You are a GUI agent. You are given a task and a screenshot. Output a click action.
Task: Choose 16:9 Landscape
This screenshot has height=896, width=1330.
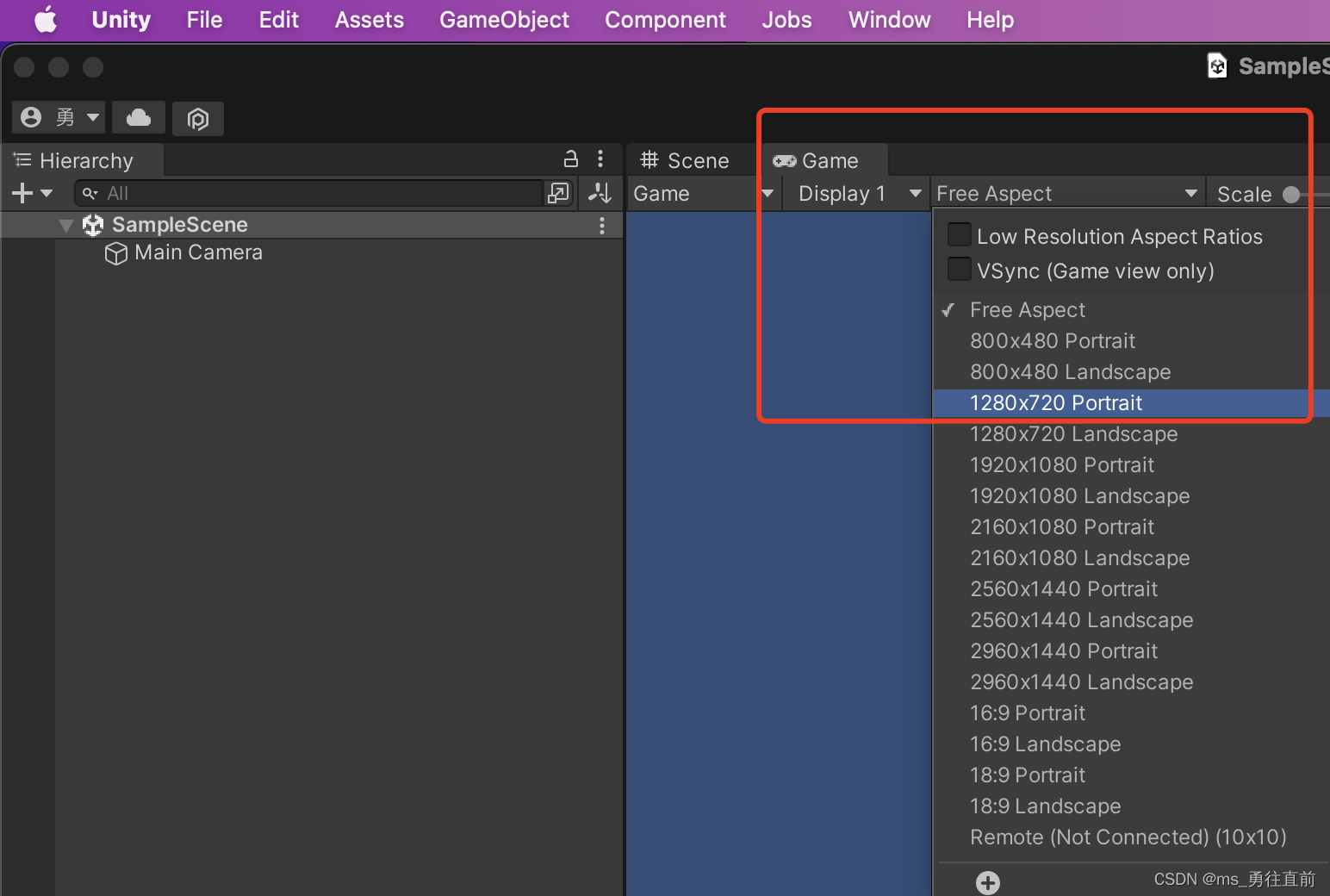[x=1131, y=744]
